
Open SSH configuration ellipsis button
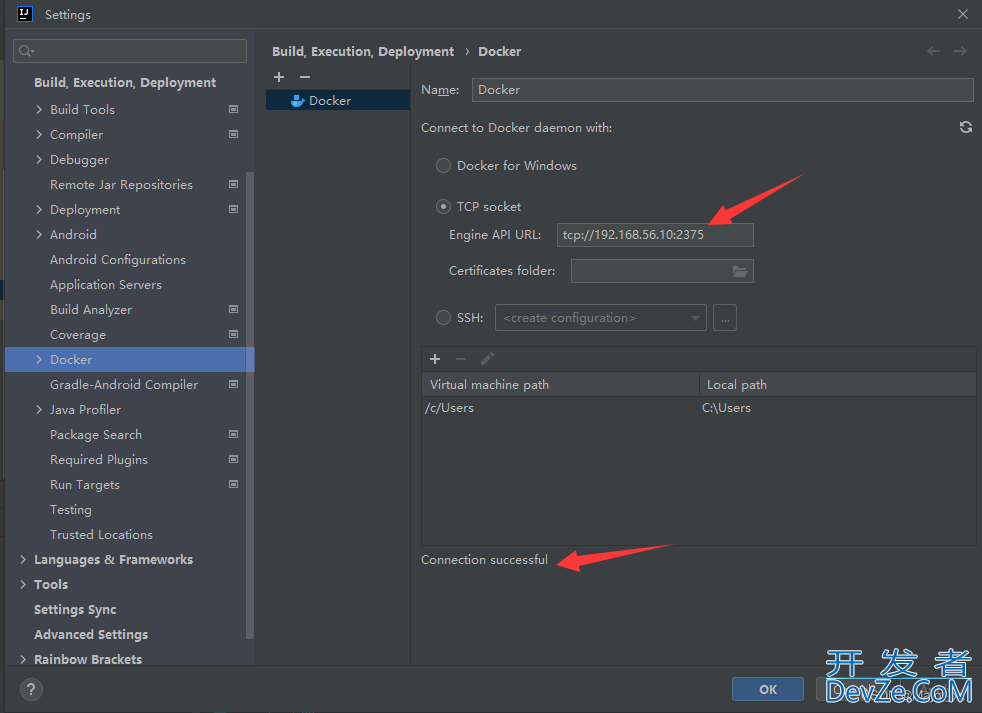point(725,318)
